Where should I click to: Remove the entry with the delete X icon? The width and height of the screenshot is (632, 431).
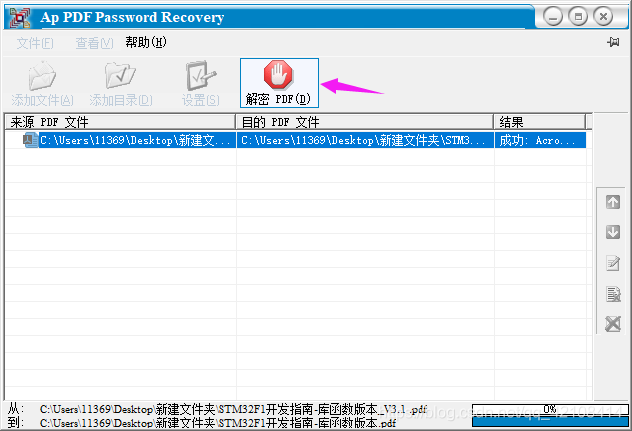pyautogui.click(x=613, y=324)
